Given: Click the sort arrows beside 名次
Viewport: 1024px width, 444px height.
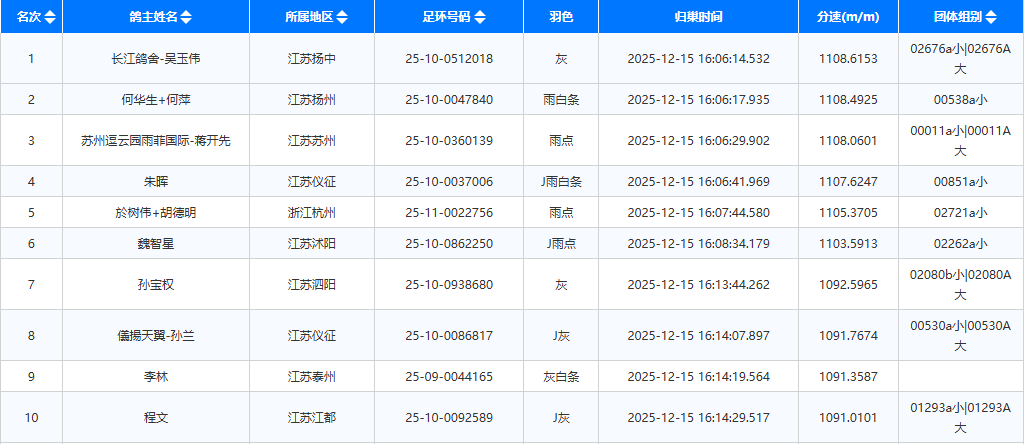Looking at the screenshot, I should (x=50, y=17).
